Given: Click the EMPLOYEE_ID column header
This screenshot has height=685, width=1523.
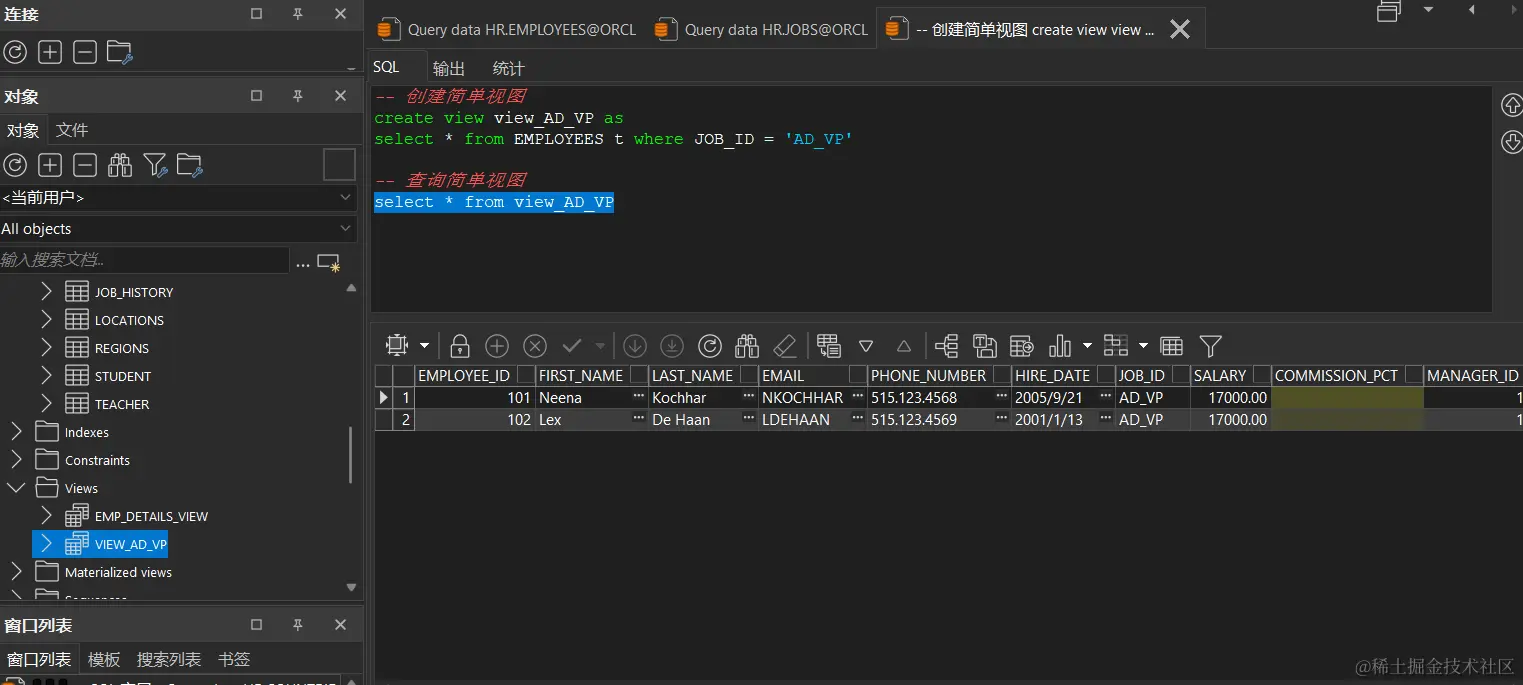Looking at the screenshot, I should [465, 376].
